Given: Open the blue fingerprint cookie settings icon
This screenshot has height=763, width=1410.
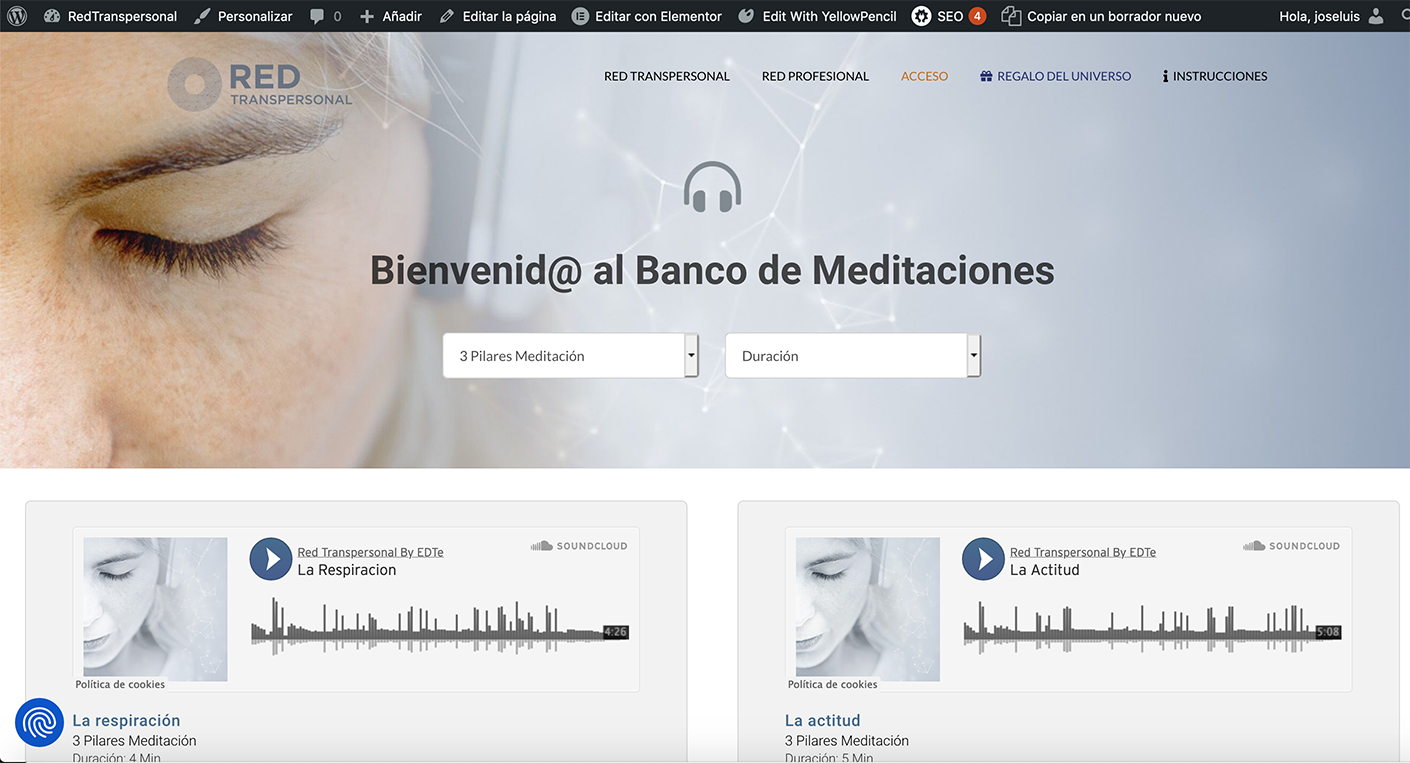Looking at the screenshot, I should pyautogui.click(x=40, y=722).
